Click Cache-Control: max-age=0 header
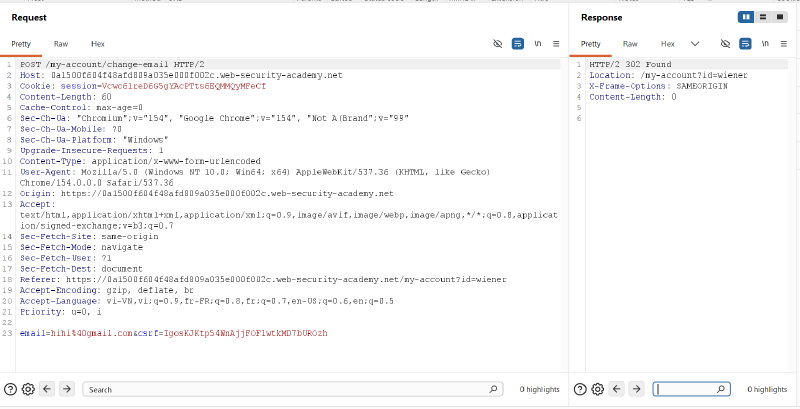Screen dimensions: 800x409 [81, 108]
